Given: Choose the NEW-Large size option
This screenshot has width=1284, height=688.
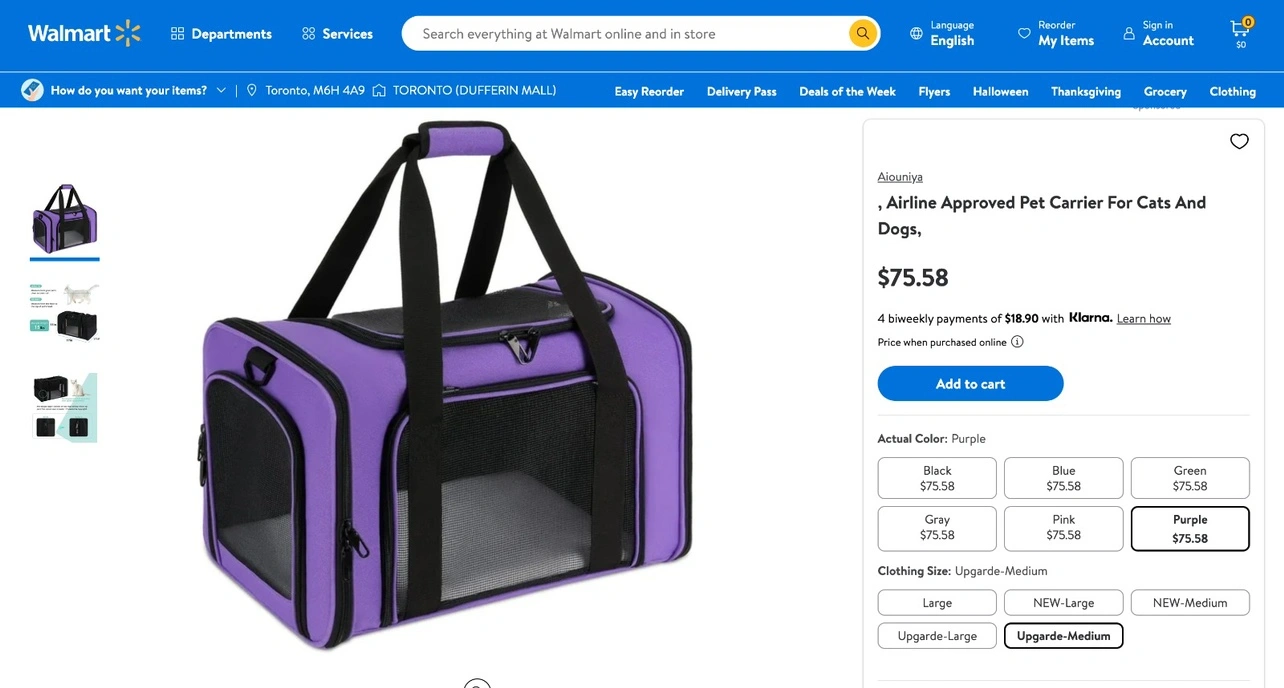Looking at the screenshot, I should point(1063,603).
